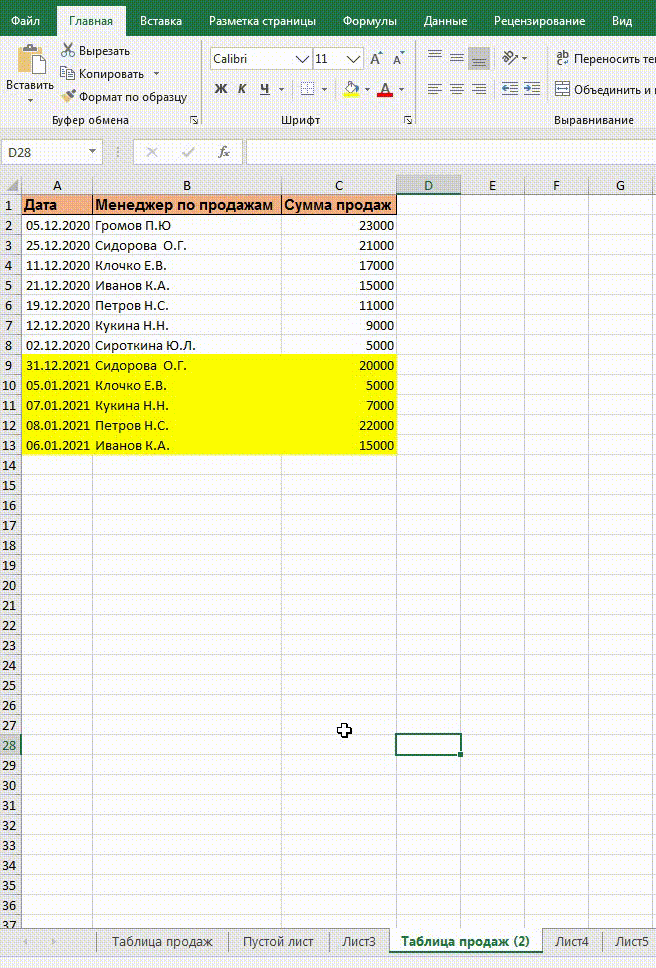Expand font color dropdown arrow
Screen dimensions: 656x968
click(401, 89)
